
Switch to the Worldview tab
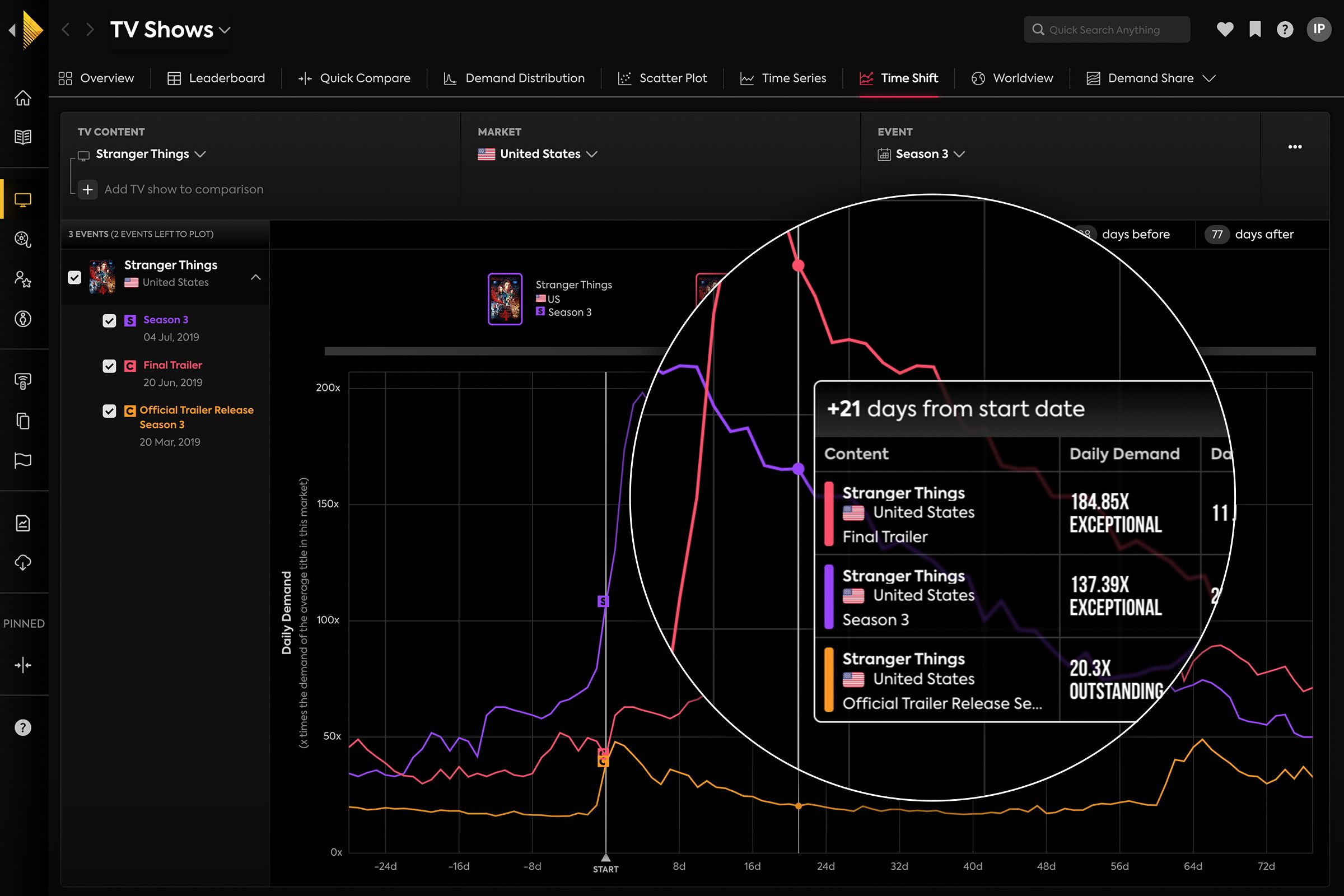(x=1012, y=78)
